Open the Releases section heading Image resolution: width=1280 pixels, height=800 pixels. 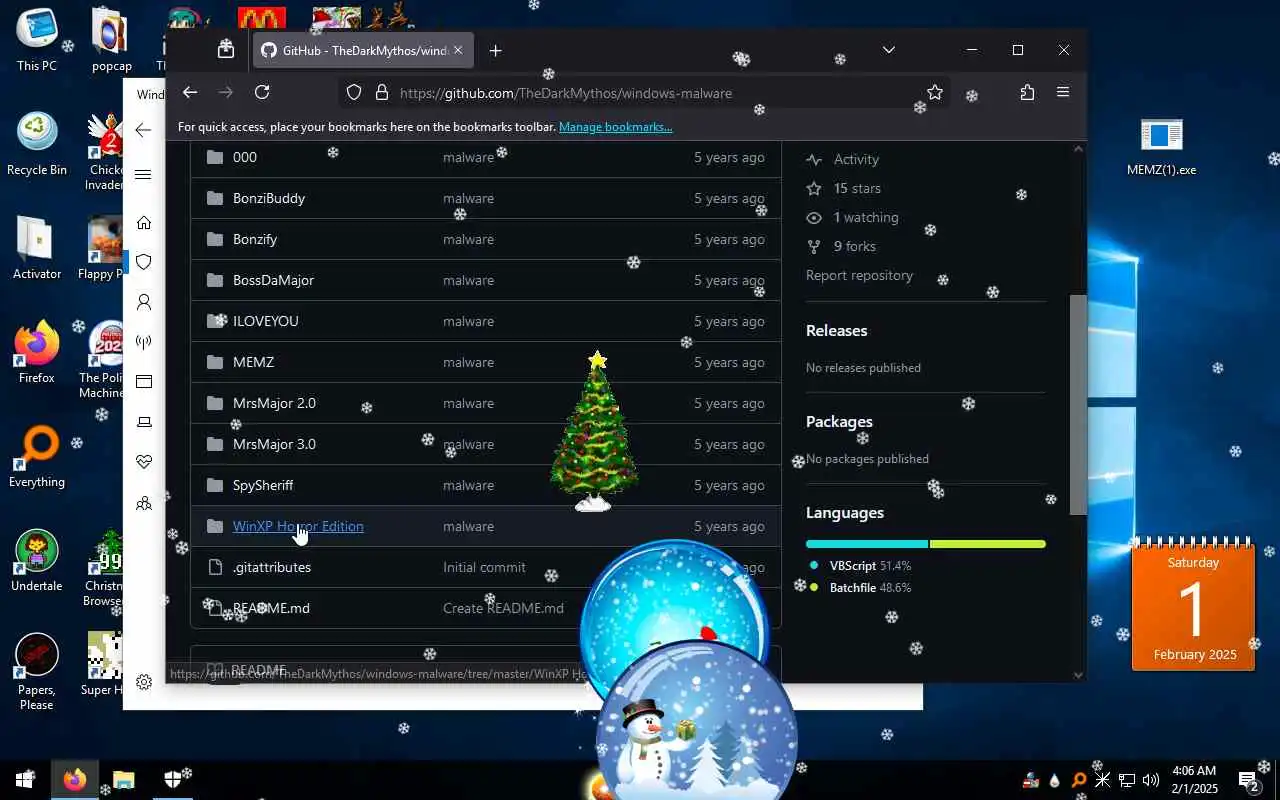click(x=836, y=330)
